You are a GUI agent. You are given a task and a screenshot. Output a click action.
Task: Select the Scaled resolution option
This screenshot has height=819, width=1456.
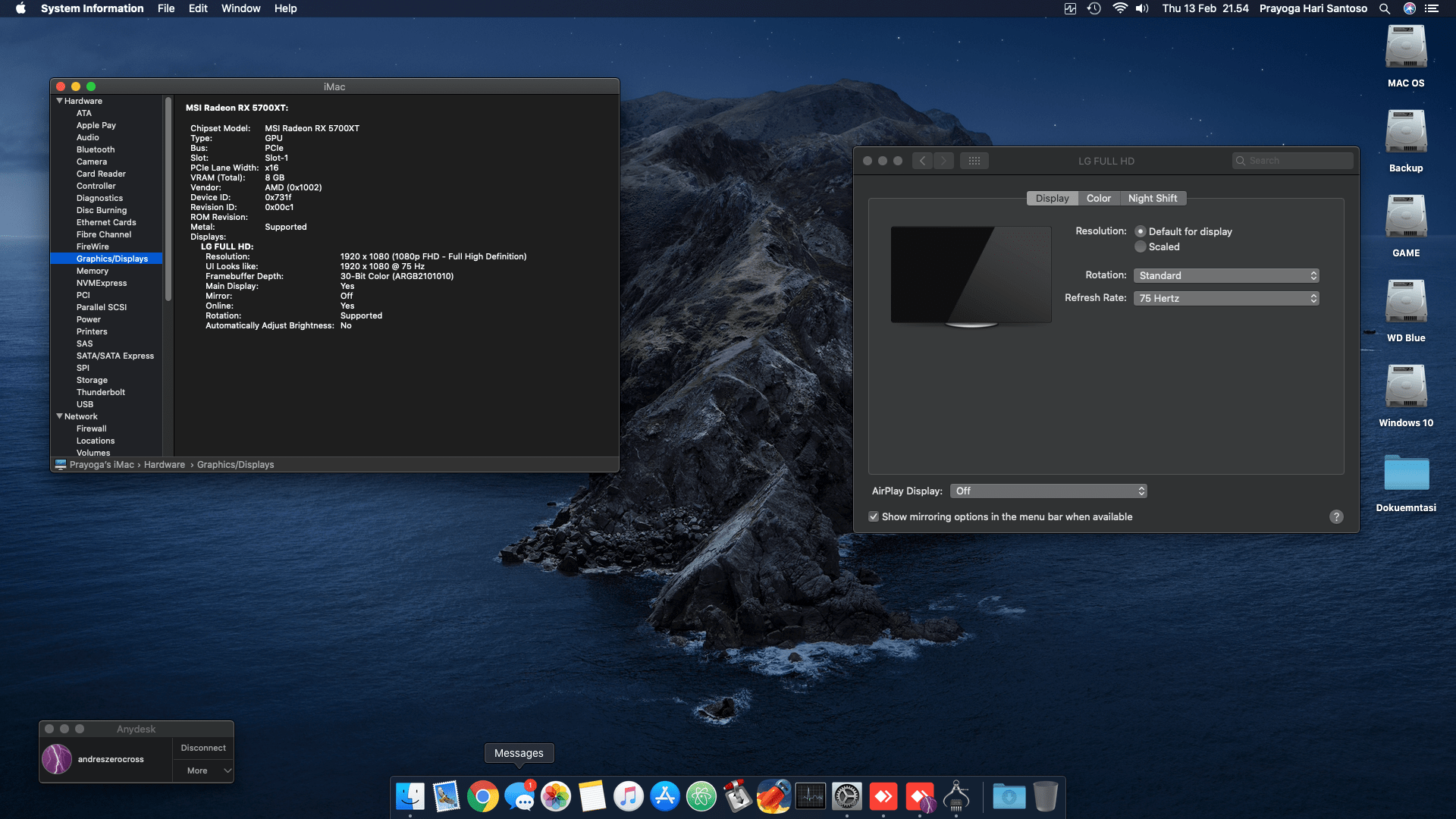[1141, 246]
